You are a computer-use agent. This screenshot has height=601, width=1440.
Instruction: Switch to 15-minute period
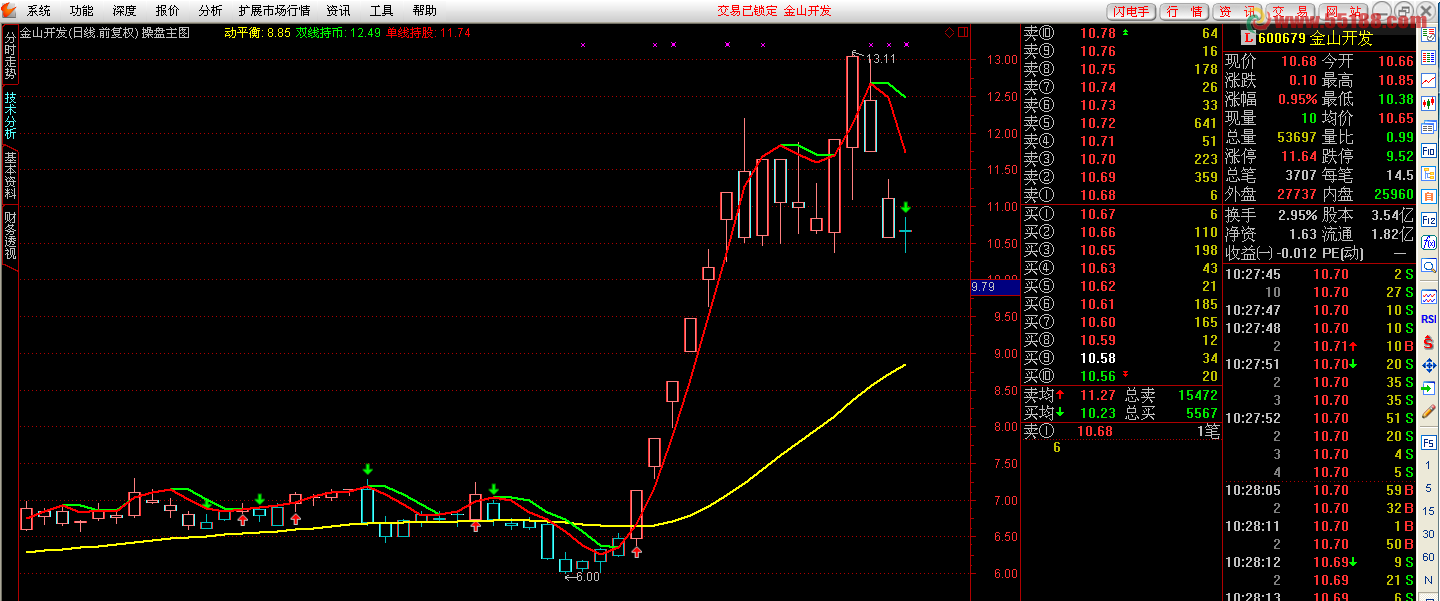(x=1428, y=510)
